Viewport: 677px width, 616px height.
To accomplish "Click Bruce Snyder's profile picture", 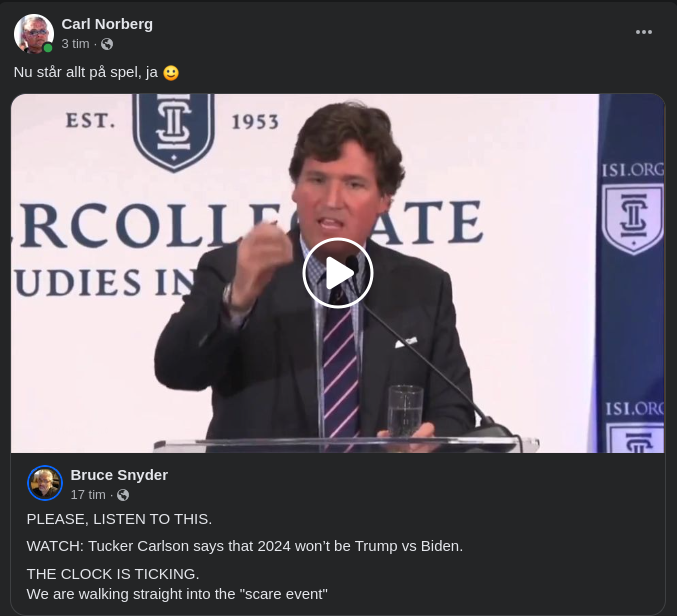I will point(45,483).
